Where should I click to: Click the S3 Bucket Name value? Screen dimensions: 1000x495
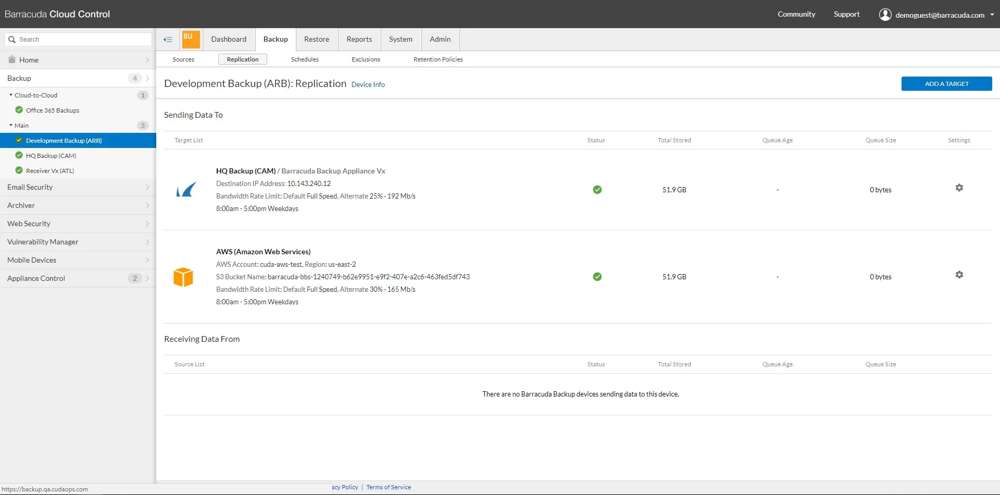coord(369,277)
